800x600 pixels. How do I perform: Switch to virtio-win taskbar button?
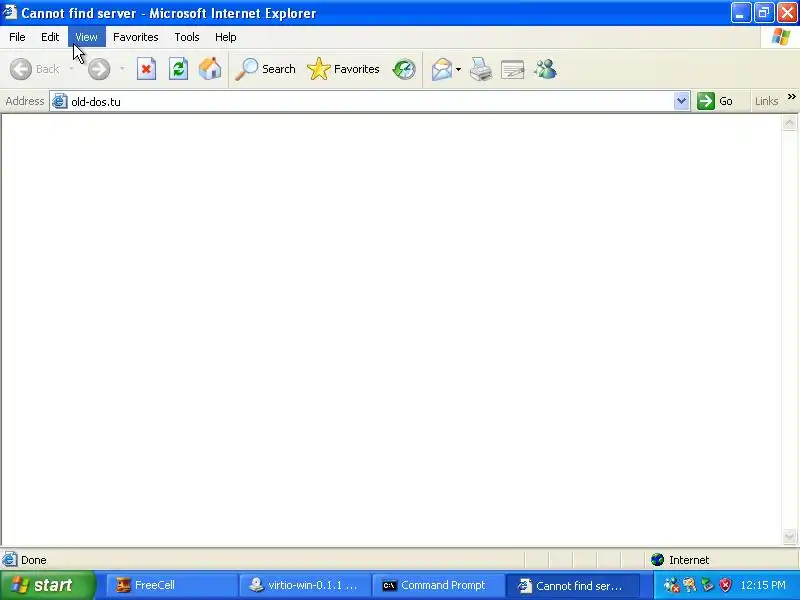click(x=305, y=585)
